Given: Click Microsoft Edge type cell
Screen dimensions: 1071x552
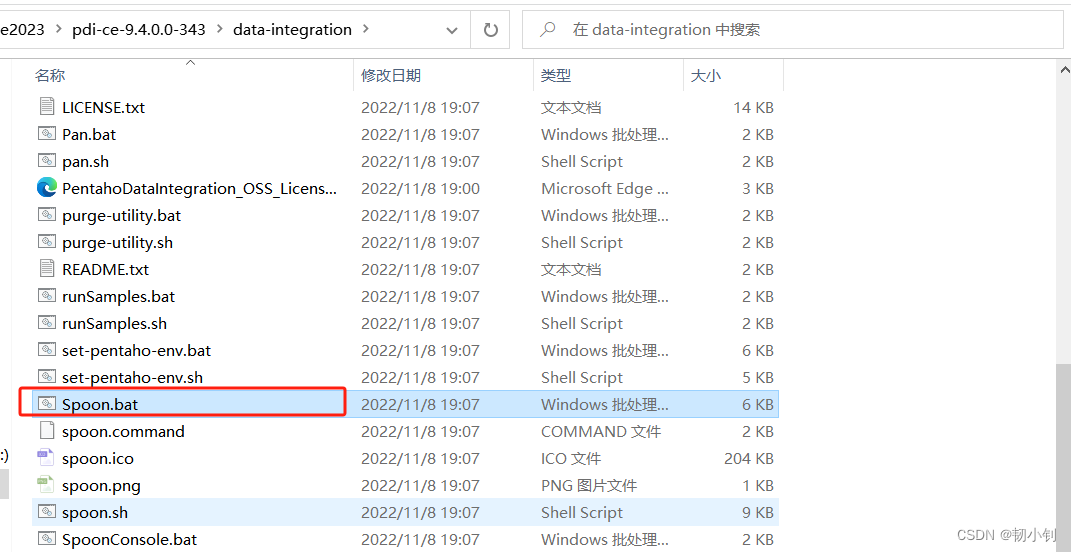Looking at the screenshot, I should click(x=605, y=188).
